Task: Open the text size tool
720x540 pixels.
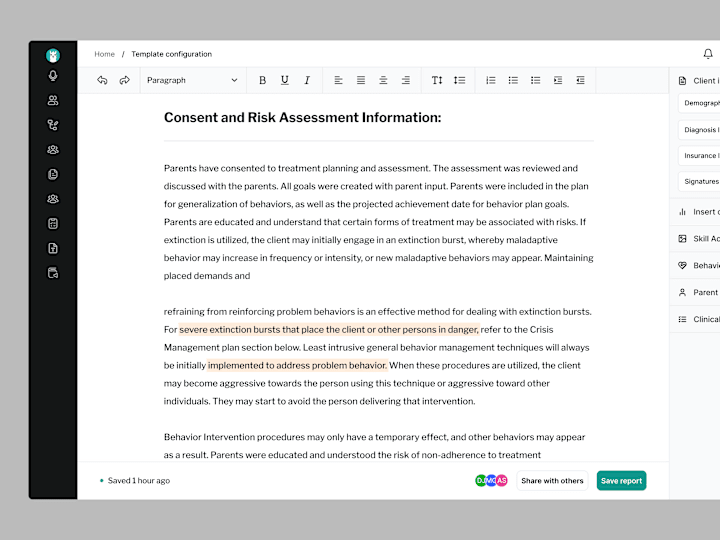Action: click(437, 80)
